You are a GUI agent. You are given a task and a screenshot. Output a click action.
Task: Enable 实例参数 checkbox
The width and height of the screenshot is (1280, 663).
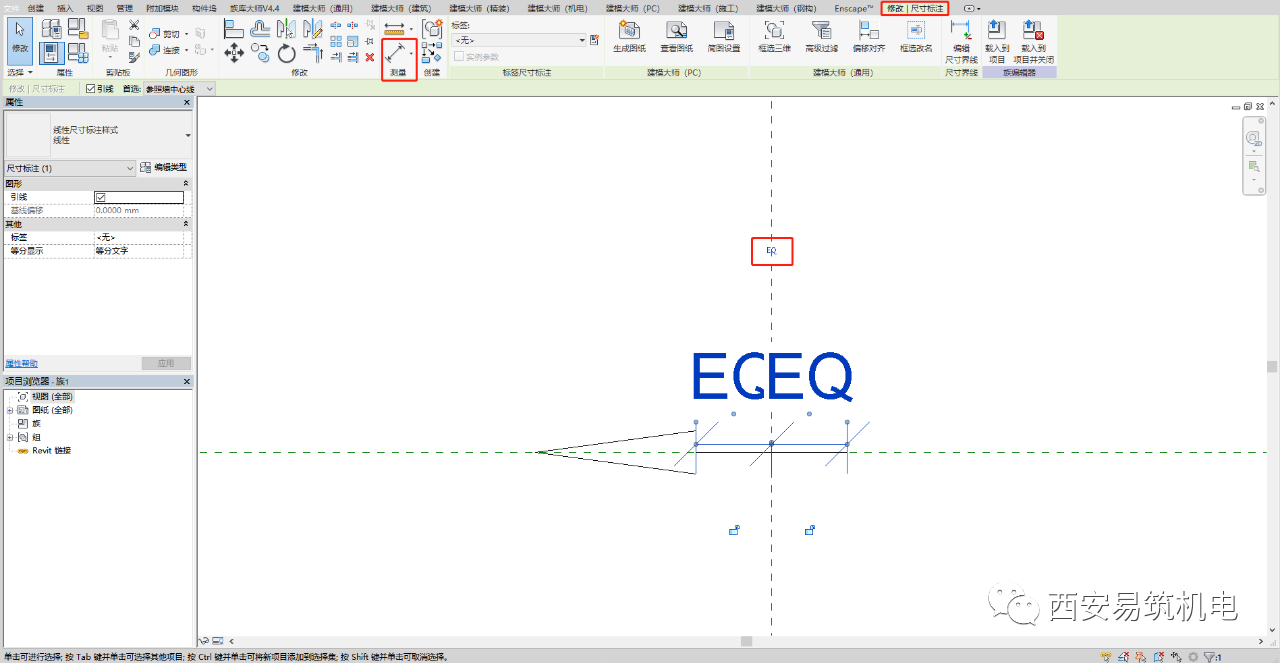click(460, 56)
